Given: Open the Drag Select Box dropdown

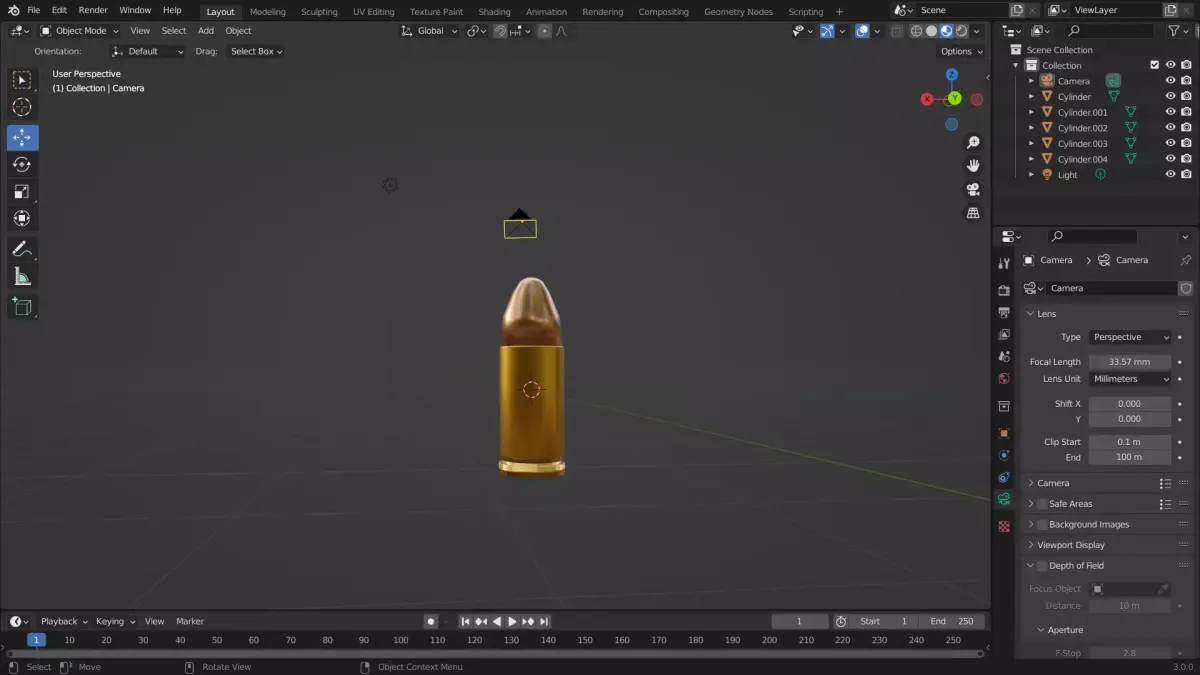Looking at the screenshot, I should [256, 51].
